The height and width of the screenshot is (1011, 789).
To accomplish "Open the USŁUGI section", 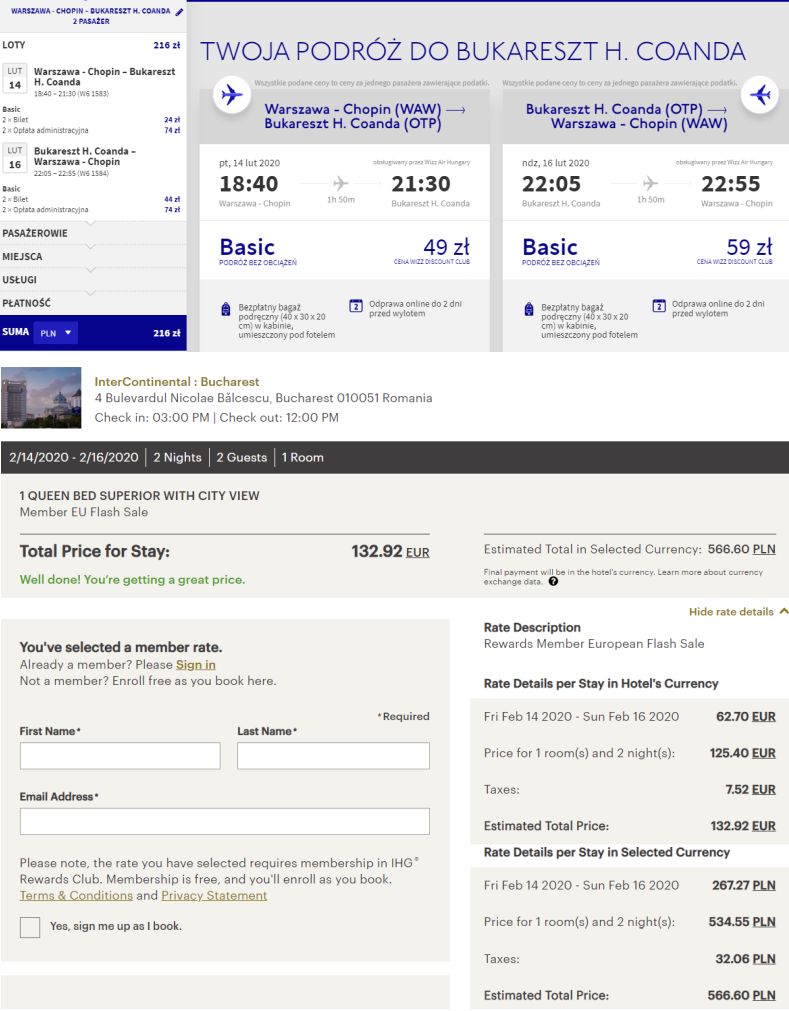I will pyautogui.click(x=20, y=280).
